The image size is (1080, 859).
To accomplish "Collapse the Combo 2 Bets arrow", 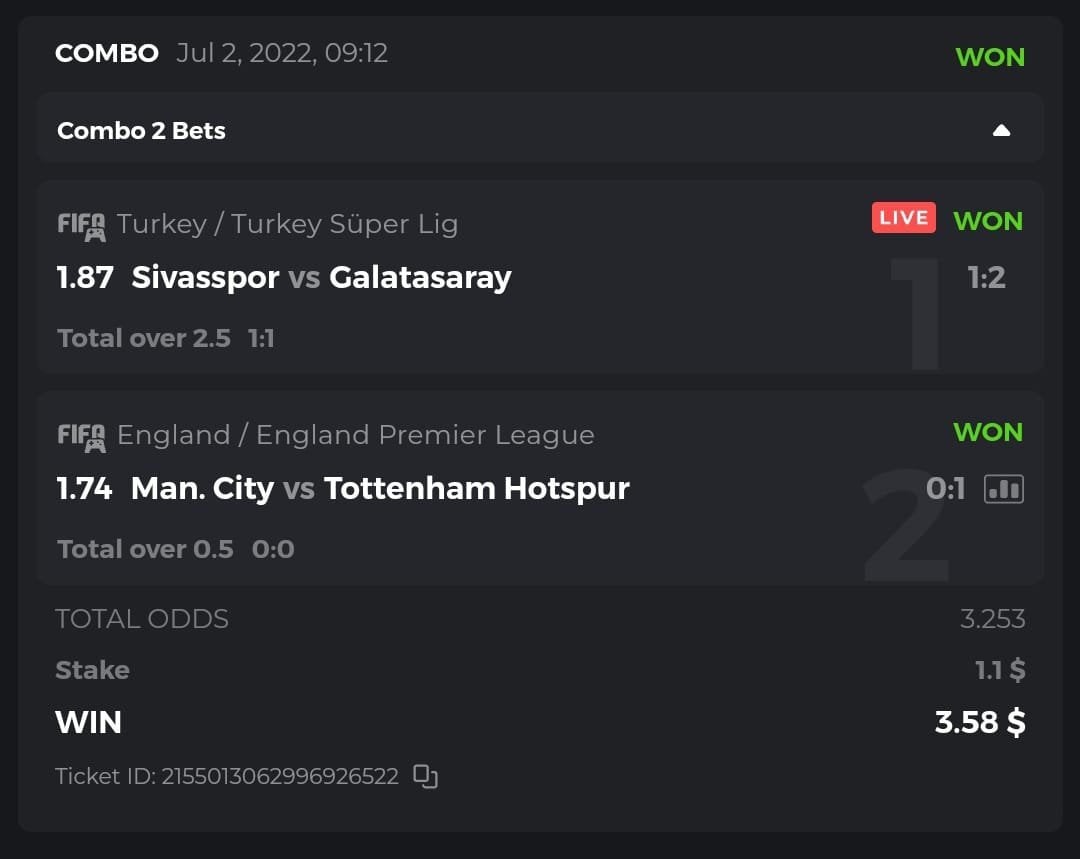I will 1001,131.
